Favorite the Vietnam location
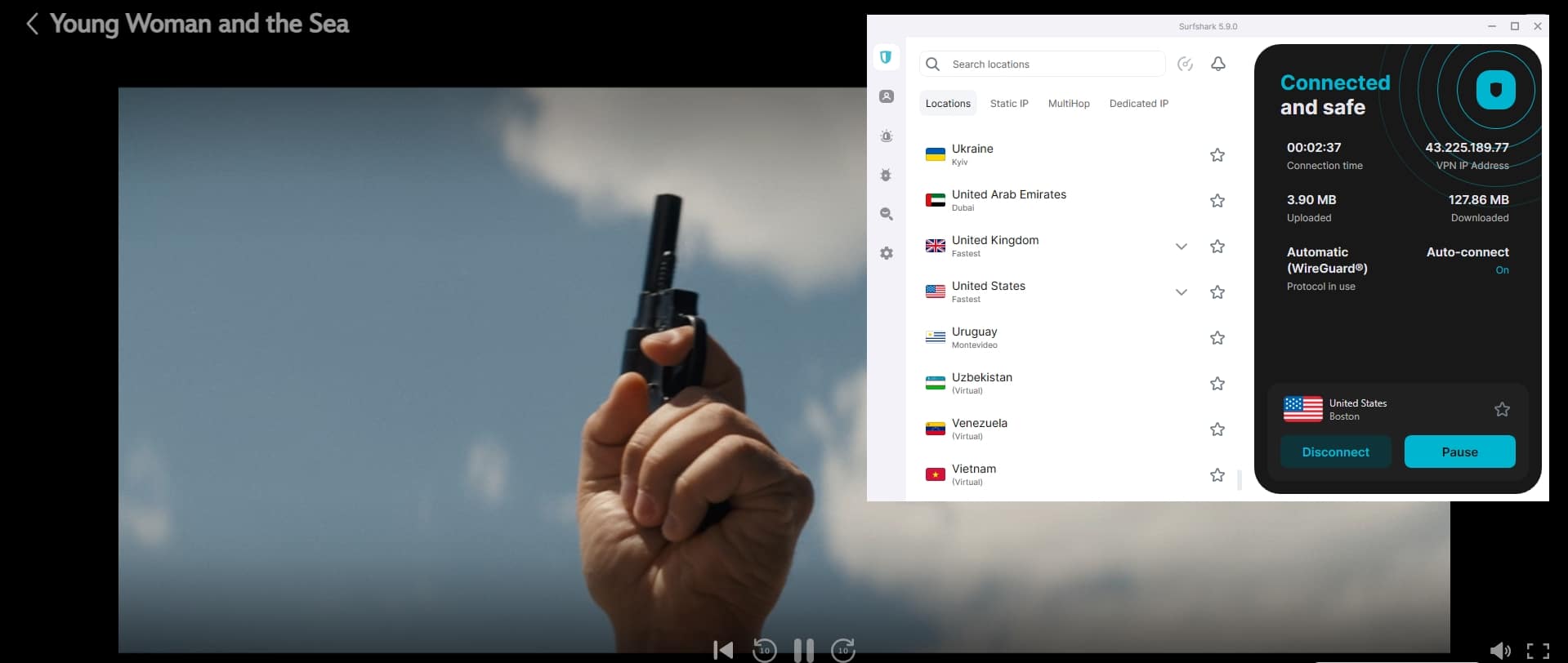The width and height of the screenshot is (1568, 663). 1217,475
